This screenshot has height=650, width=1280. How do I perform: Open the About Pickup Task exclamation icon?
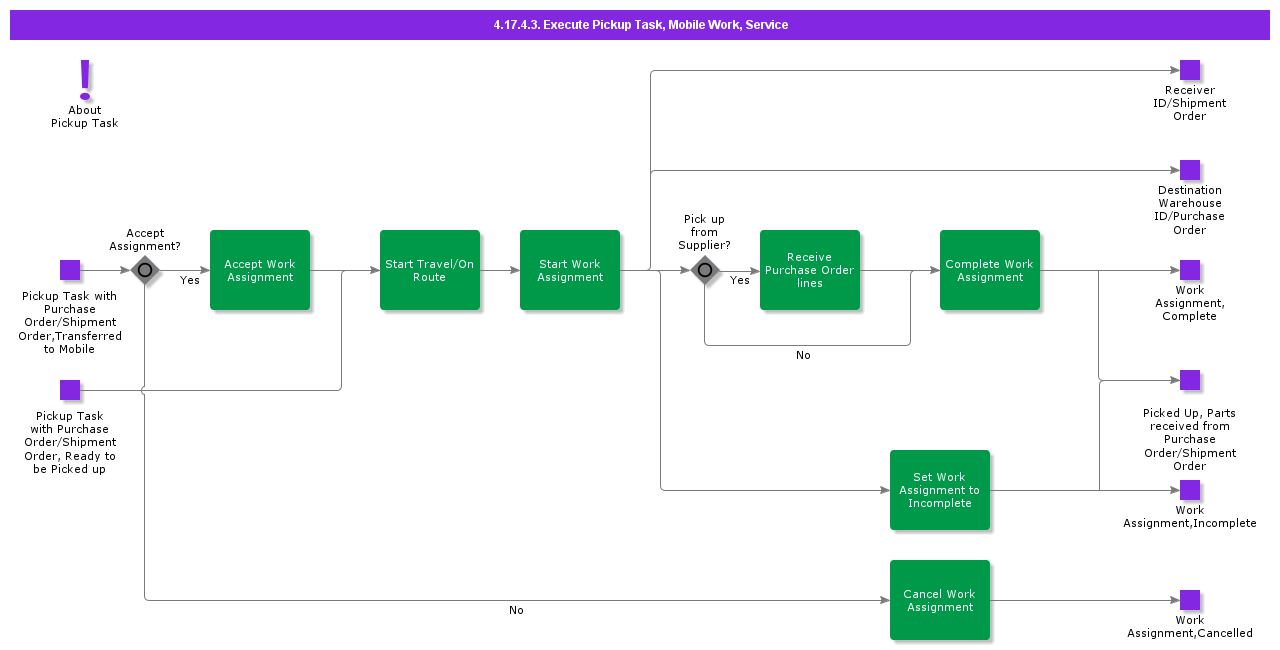[85, 80]
